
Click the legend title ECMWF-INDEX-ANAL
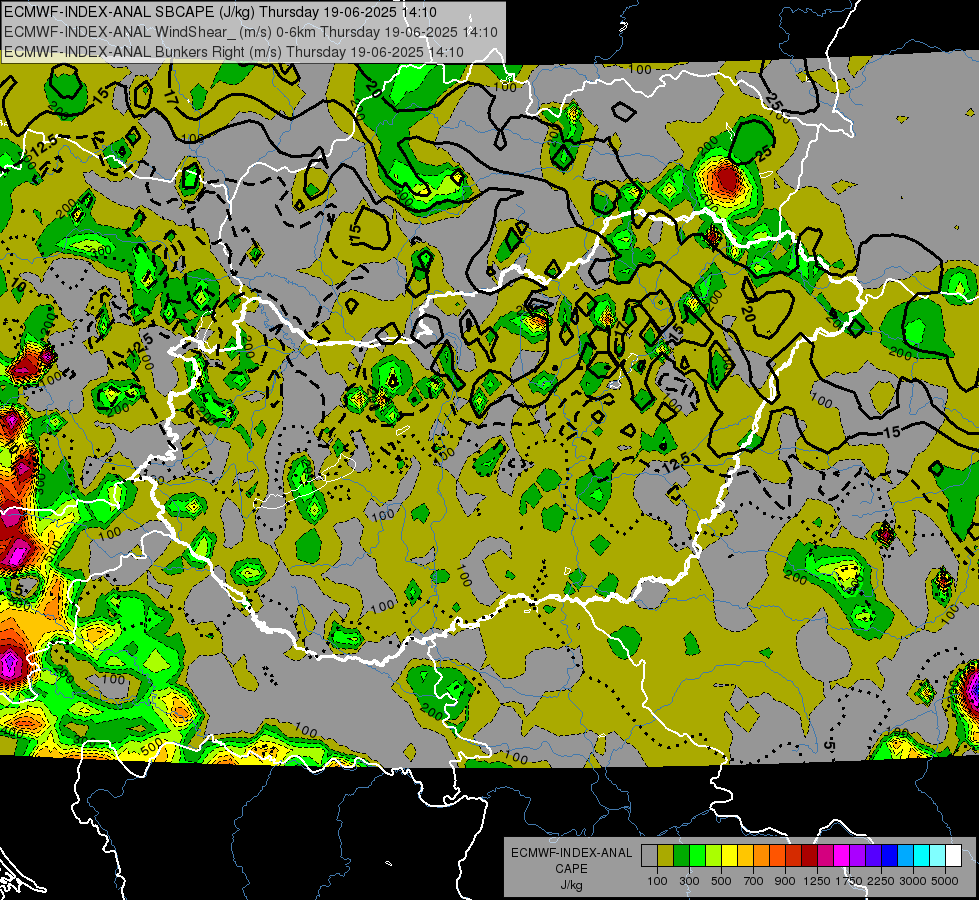[572, 853]
